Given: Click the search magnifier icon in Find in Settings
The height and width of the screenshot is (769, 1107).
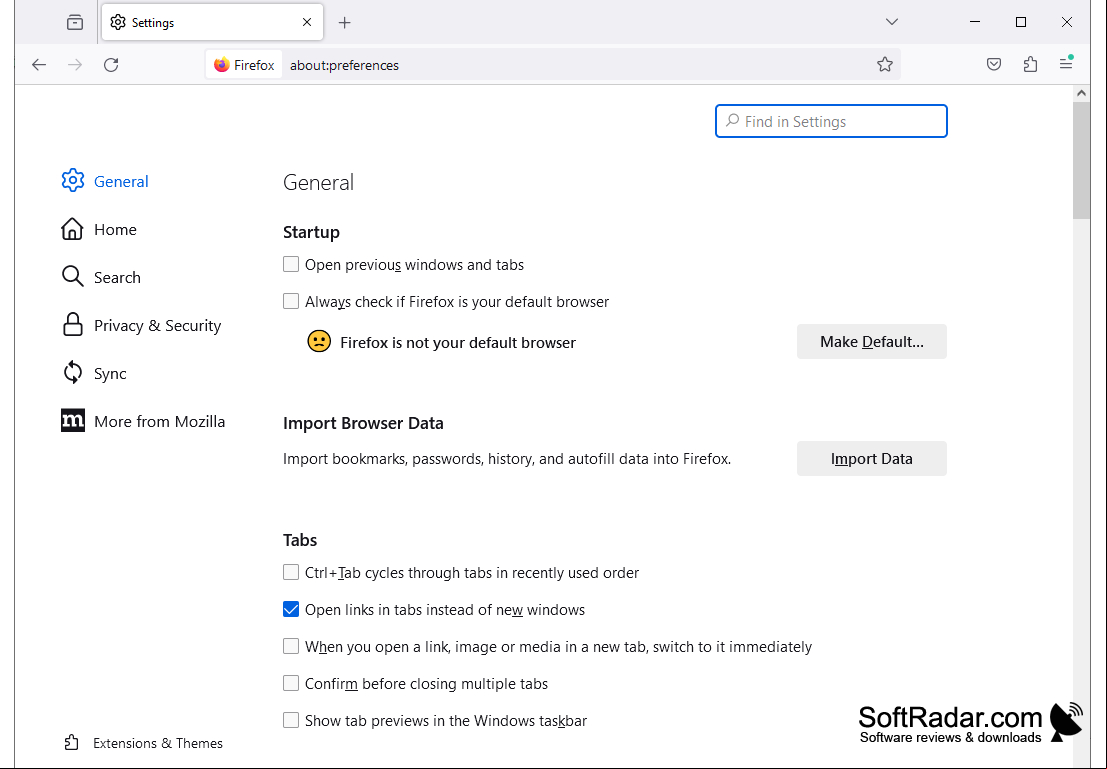Looking at the screenshot, I should [x=733, y=121].
